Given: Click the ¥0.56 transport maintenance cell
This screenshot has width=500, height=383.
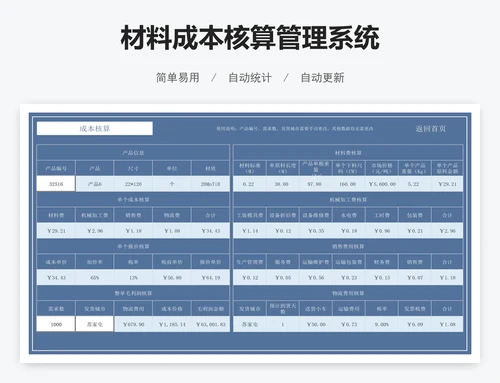Looking at the screenshot, I should pos(316,278).
